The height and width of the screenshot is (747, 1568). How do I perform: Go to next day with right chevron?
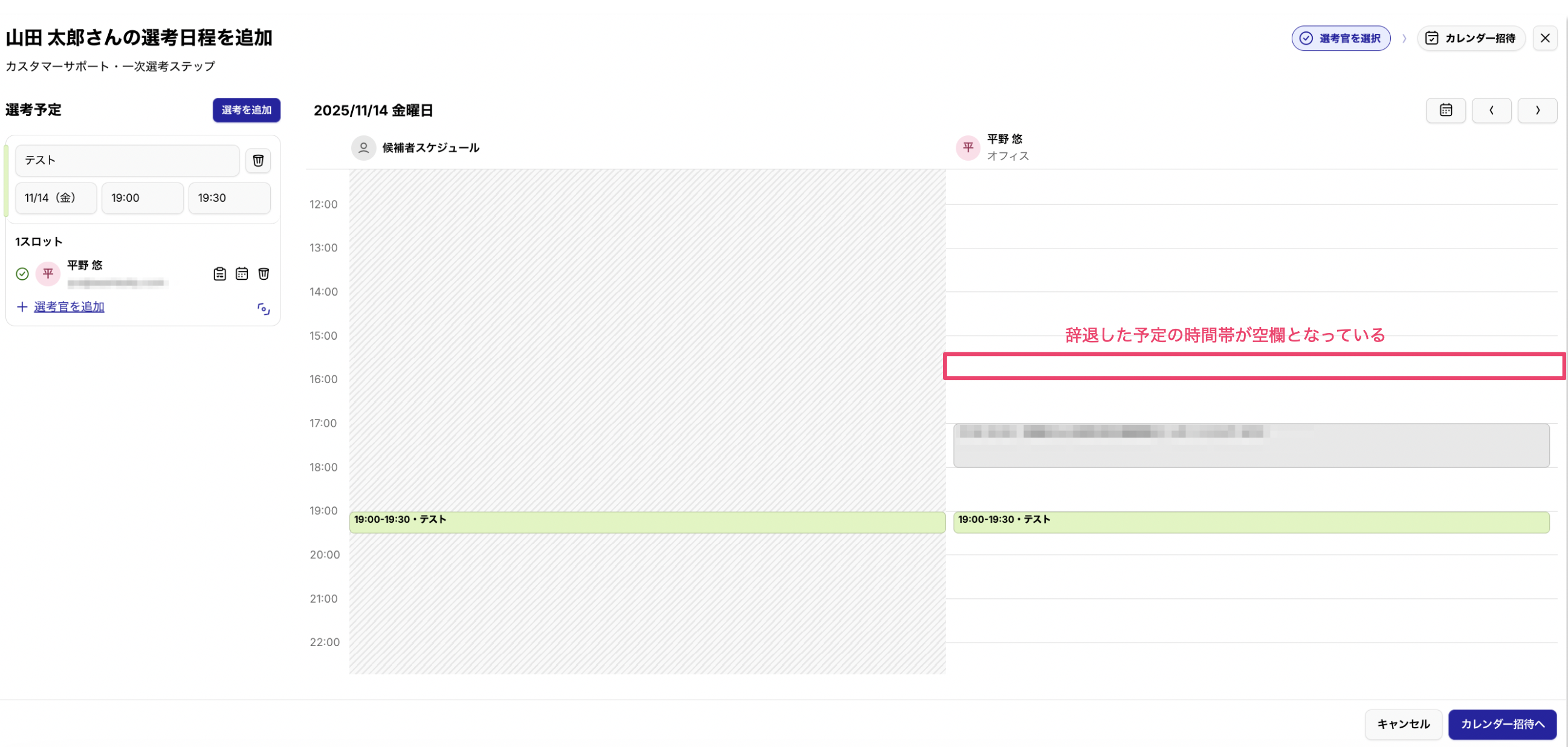point(1537,110)
